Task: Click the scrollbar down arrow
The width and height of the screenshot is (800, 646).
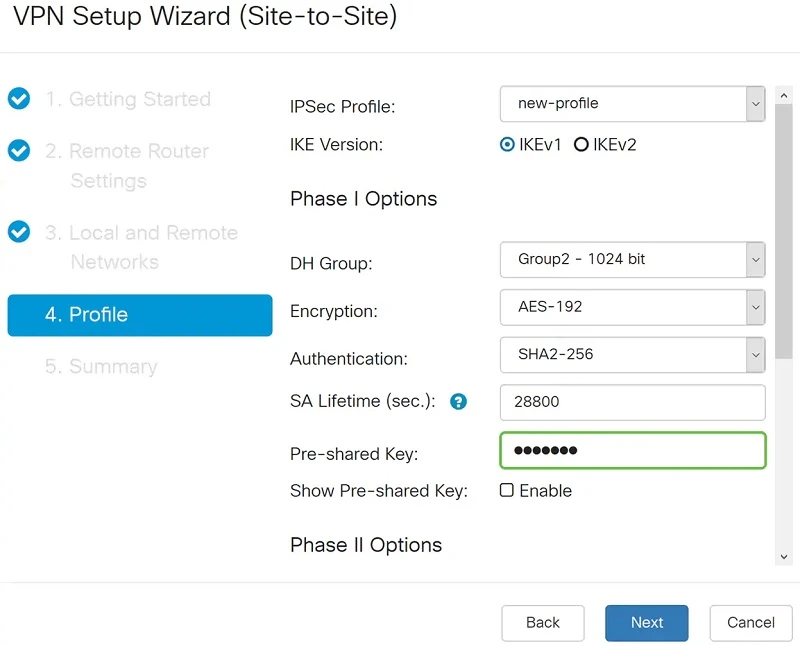Action: tap(783, 557)
